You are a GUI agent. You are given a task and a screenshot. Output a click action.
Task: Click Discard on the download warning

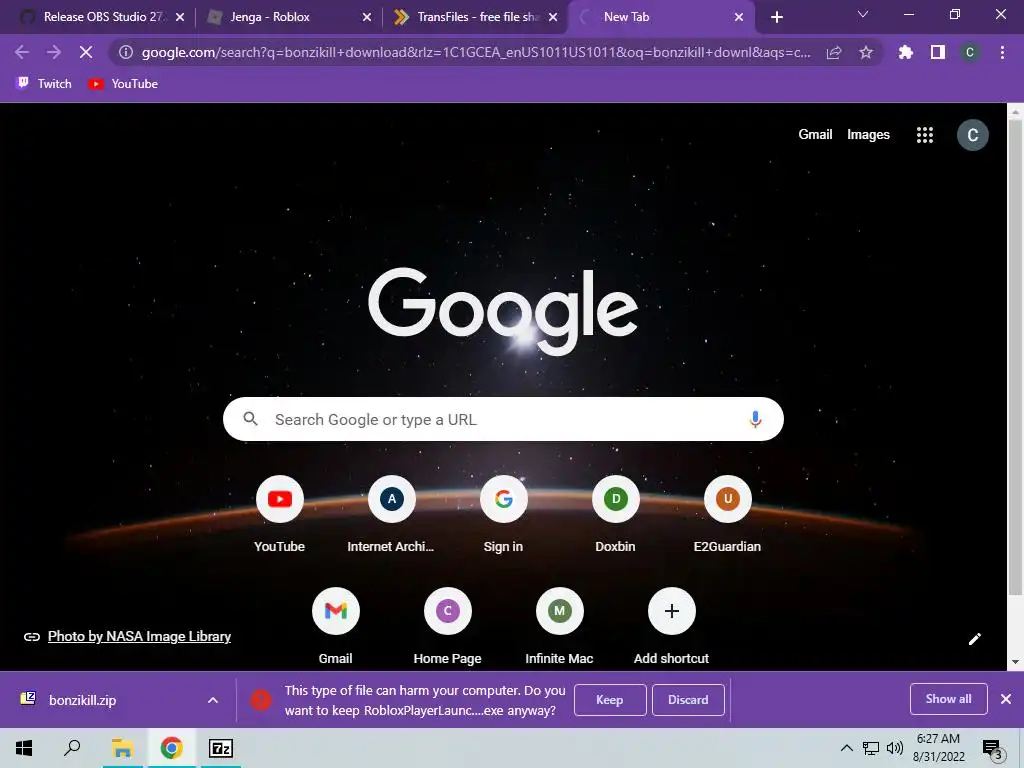[688, 700]
